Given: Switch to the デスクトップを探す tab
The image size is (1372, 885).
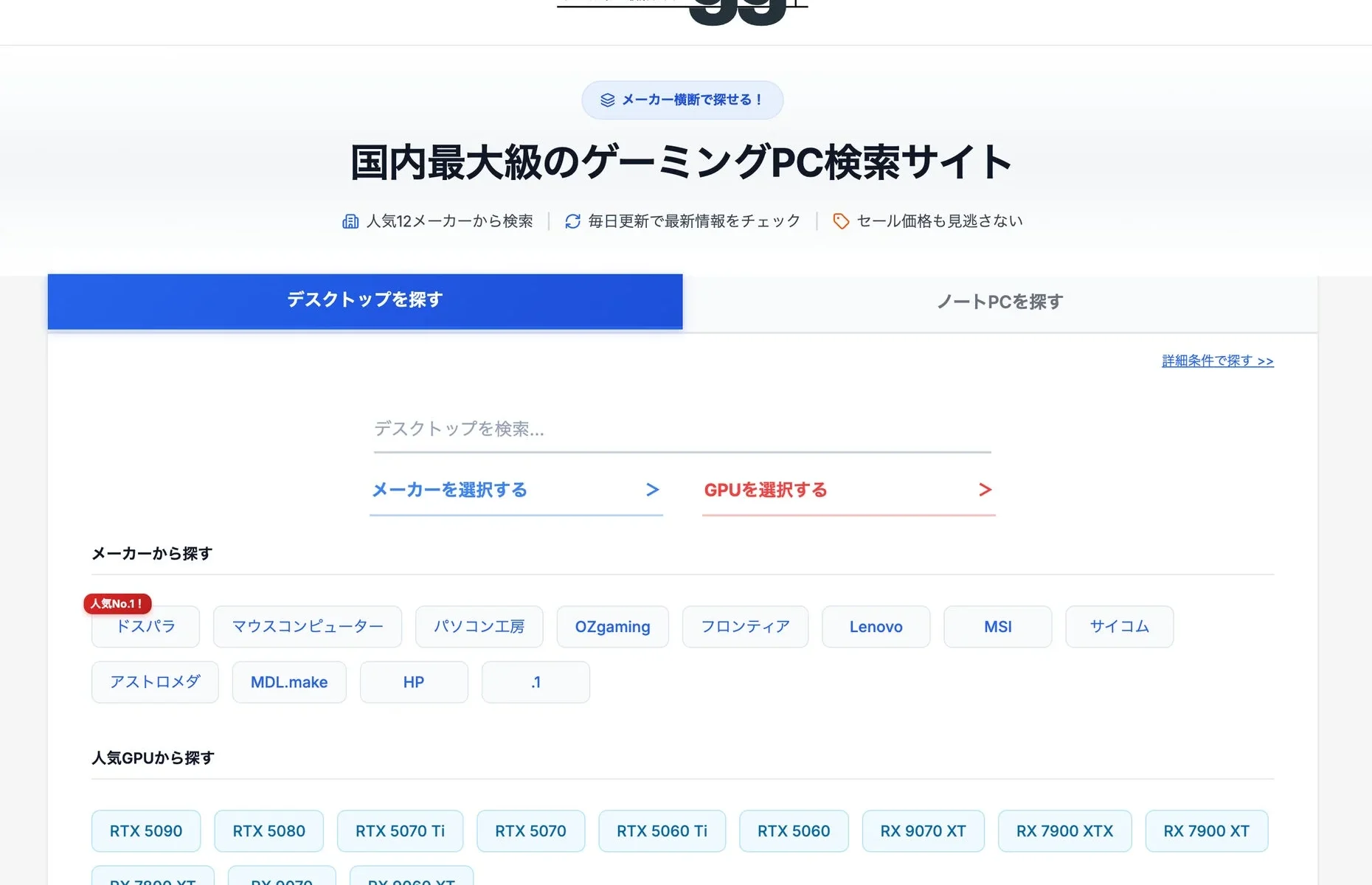Looking at the screenshot, I should click(364, 301).
